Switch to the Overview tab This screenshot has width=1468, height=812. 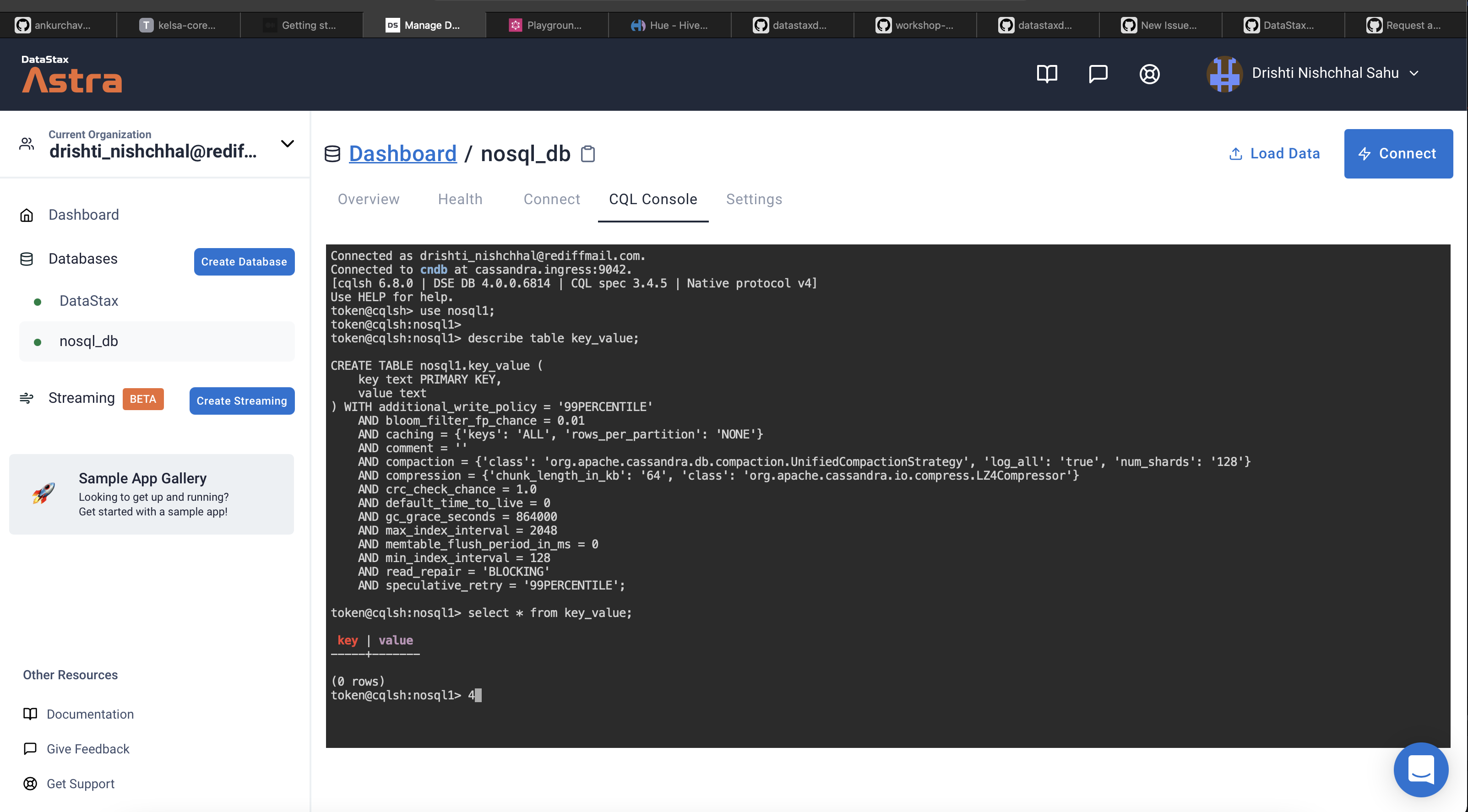pos(368,199)
